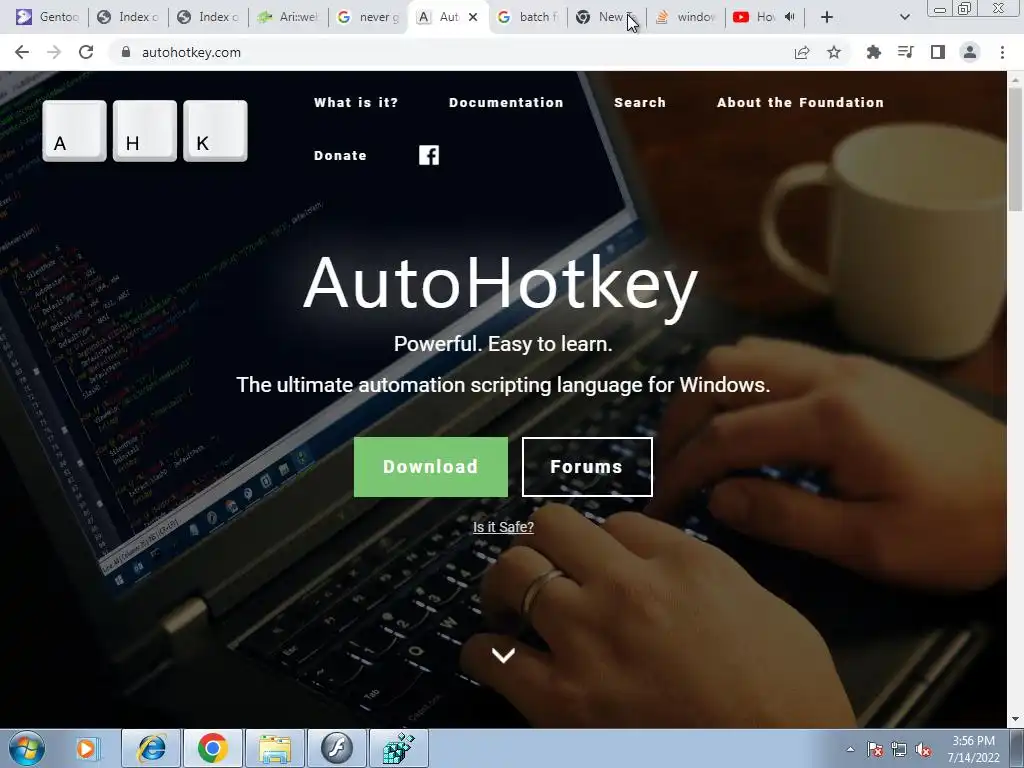Reload the autohotkey.com page
Image resolution: width=1024 pixels, height=768 pixels.
tap(86, 52)
